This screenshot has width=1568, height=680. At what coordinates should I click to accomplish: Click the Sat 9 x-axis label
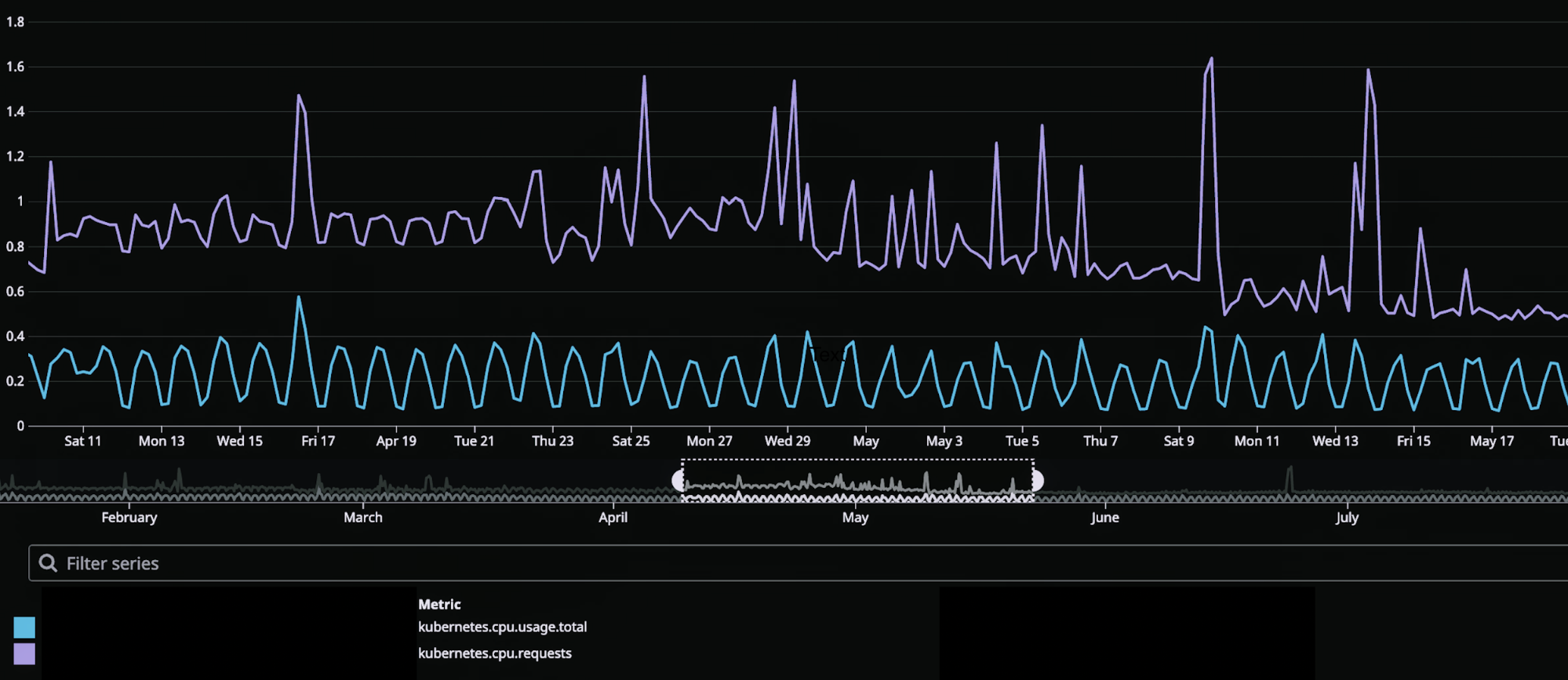tap(1179, 441)
